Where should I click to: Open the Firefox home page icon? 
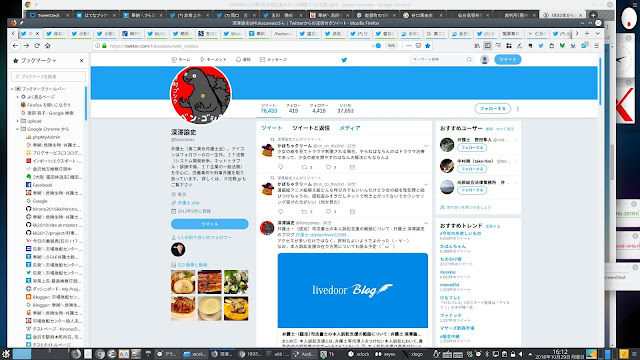(47, 46)
